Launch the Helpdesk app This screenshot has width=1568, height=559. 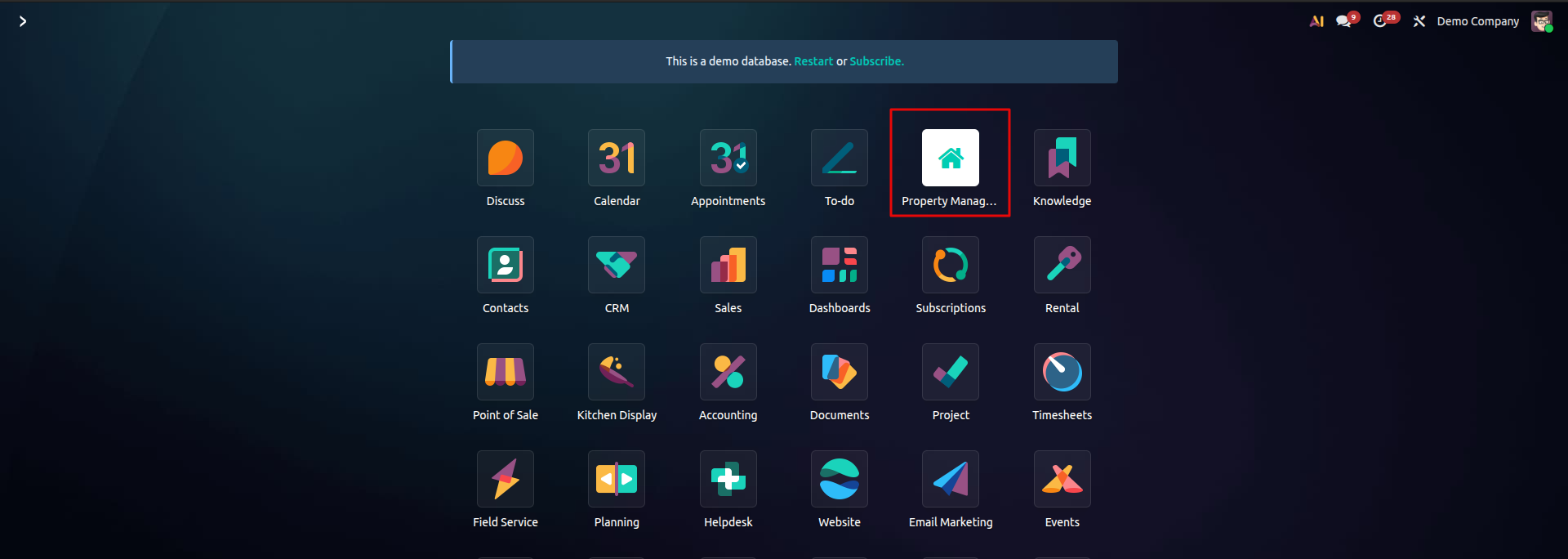tap(728, 480)
